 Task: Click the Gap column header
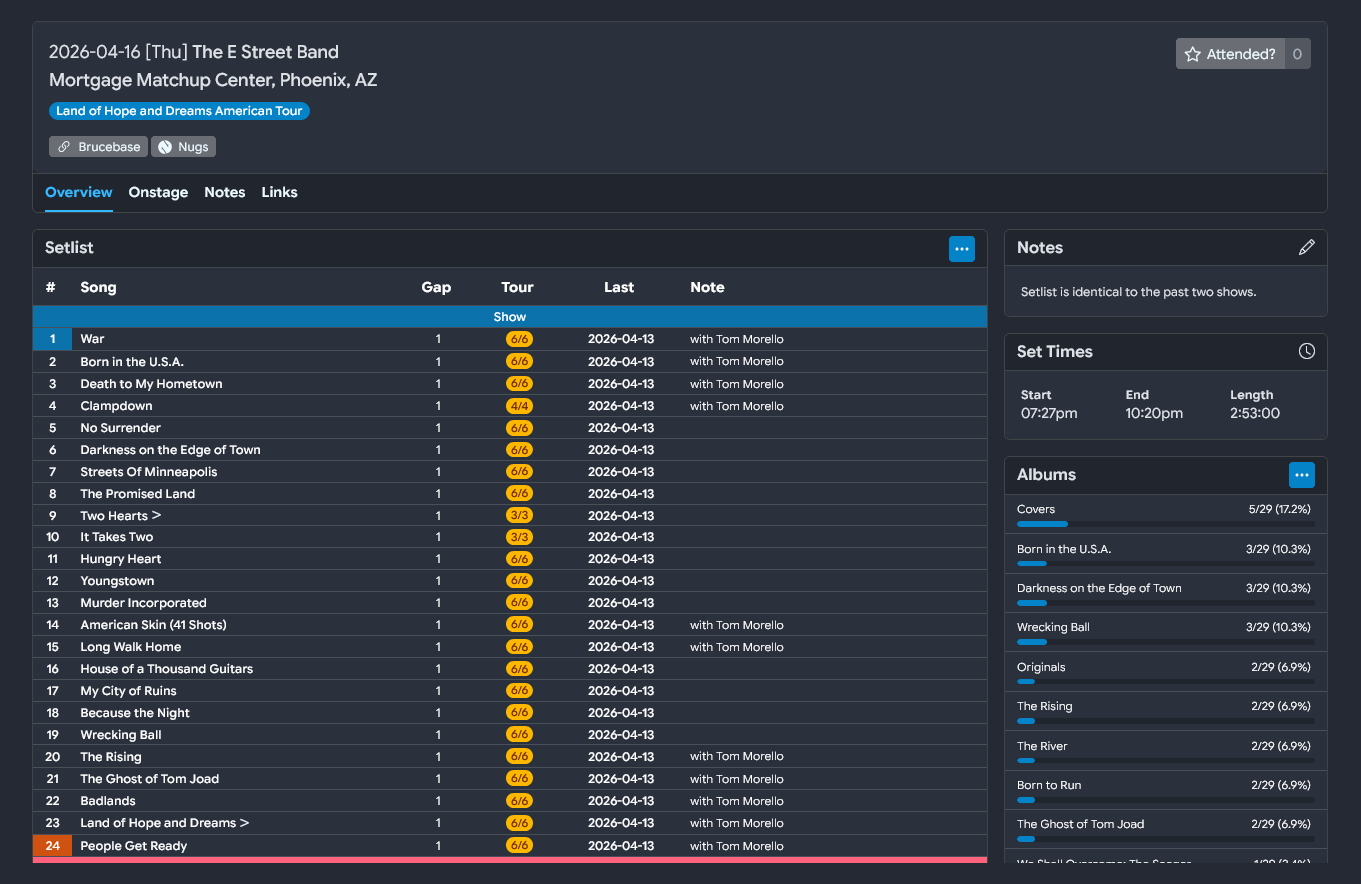pos(436,288)
